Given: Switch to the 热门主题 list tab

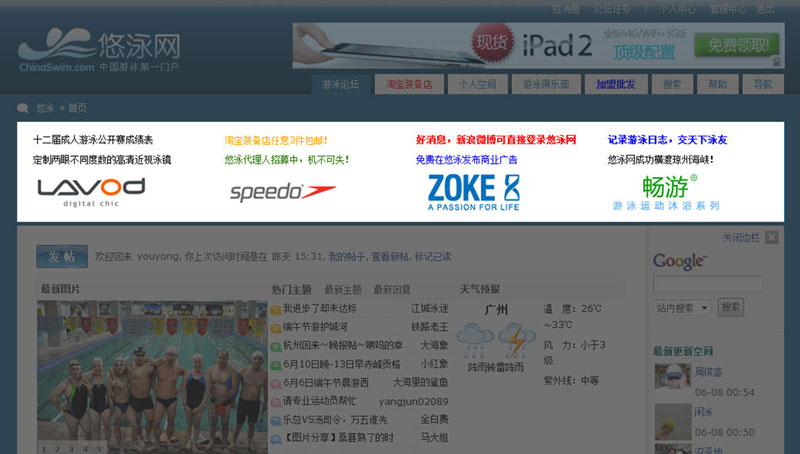Looking at the screenshot, I should (x=291, y=289).
